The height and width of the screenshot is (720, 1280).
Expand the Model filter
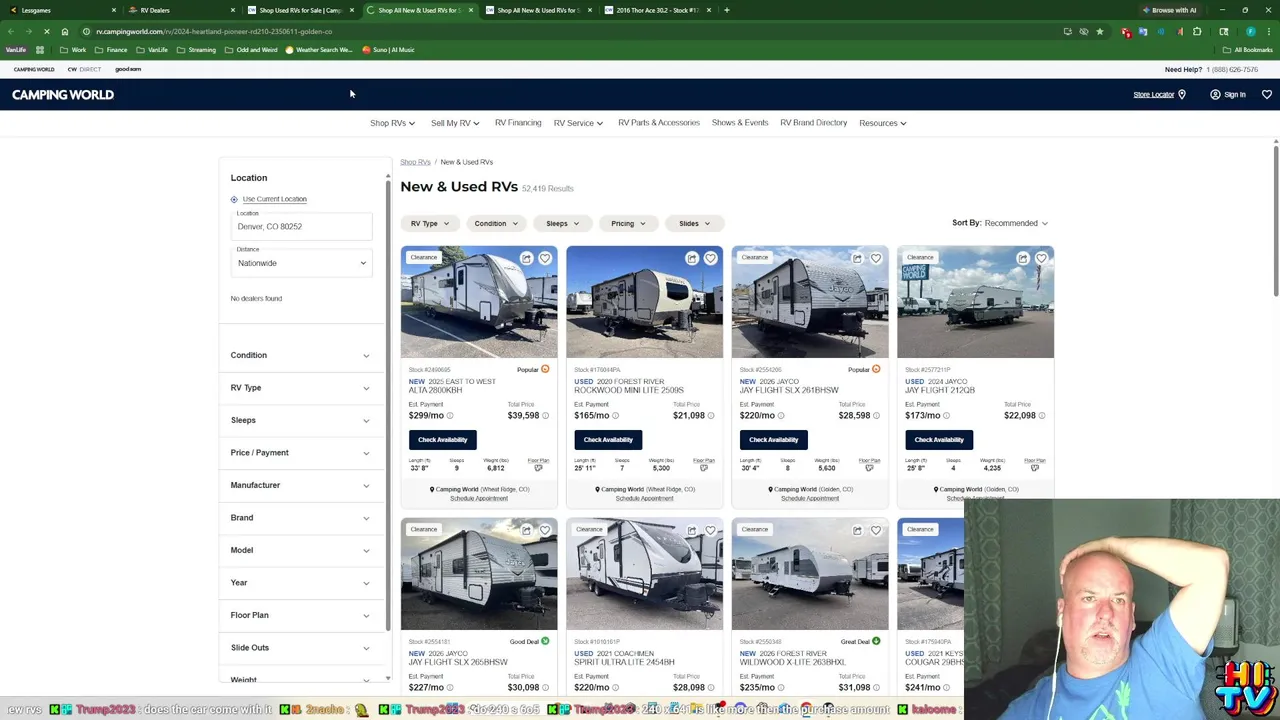[300, 550]
